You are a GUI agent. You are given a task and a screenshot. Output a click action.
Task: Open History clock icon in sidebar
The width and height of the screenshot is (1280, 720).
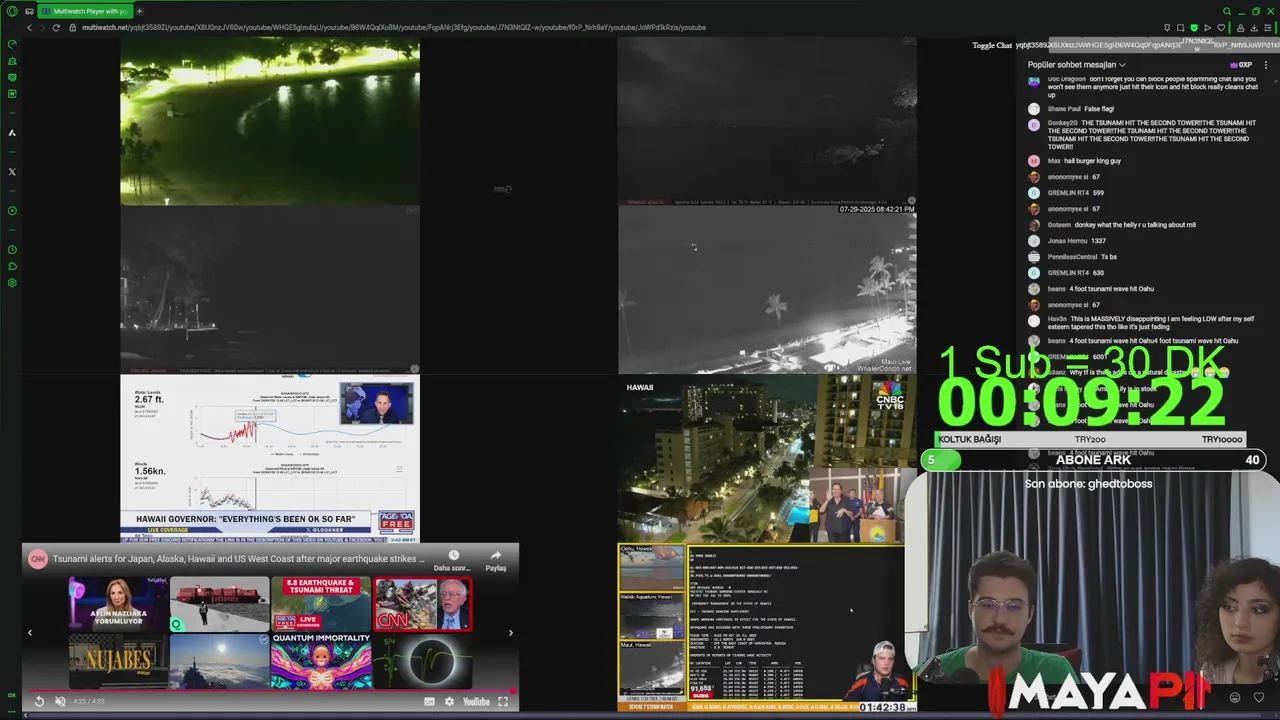(x=12, y=250)
